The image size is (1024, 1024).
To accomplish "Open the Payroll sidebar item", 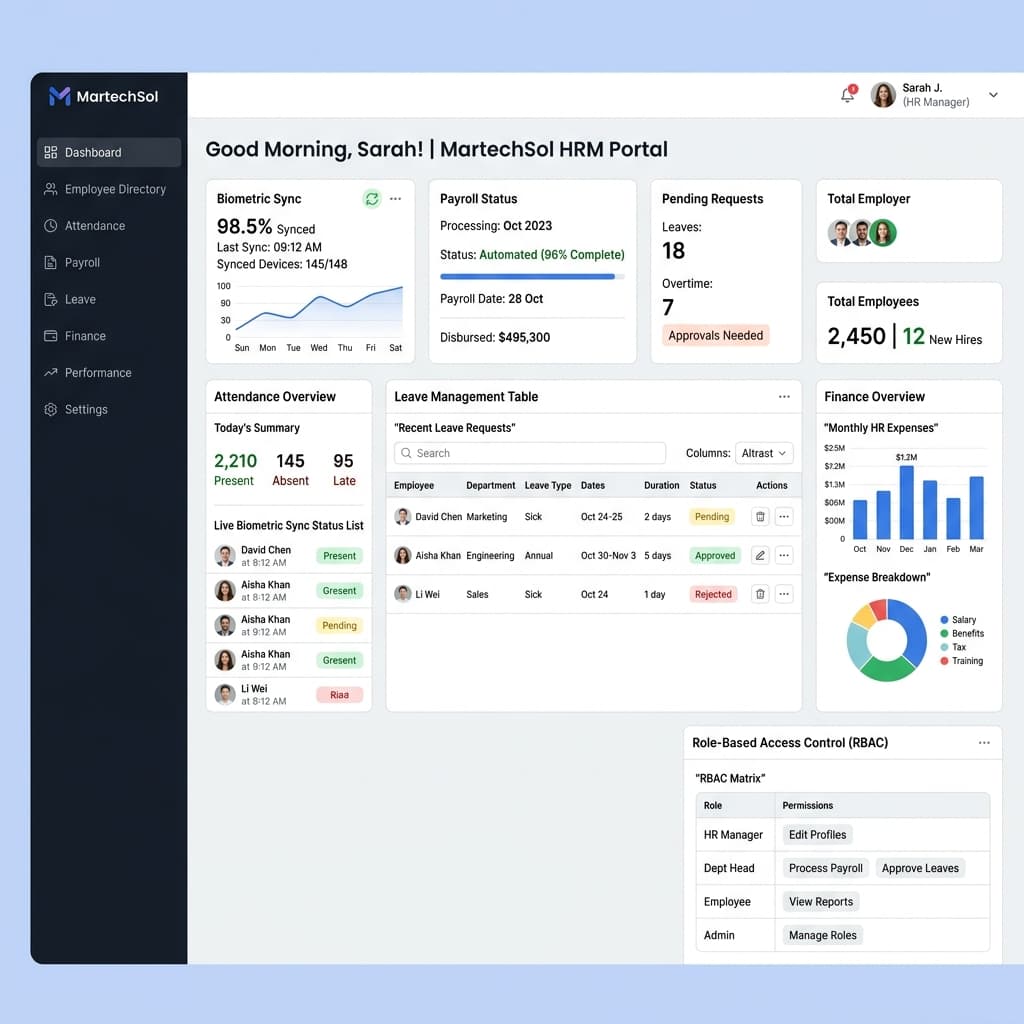I will 109,263.
